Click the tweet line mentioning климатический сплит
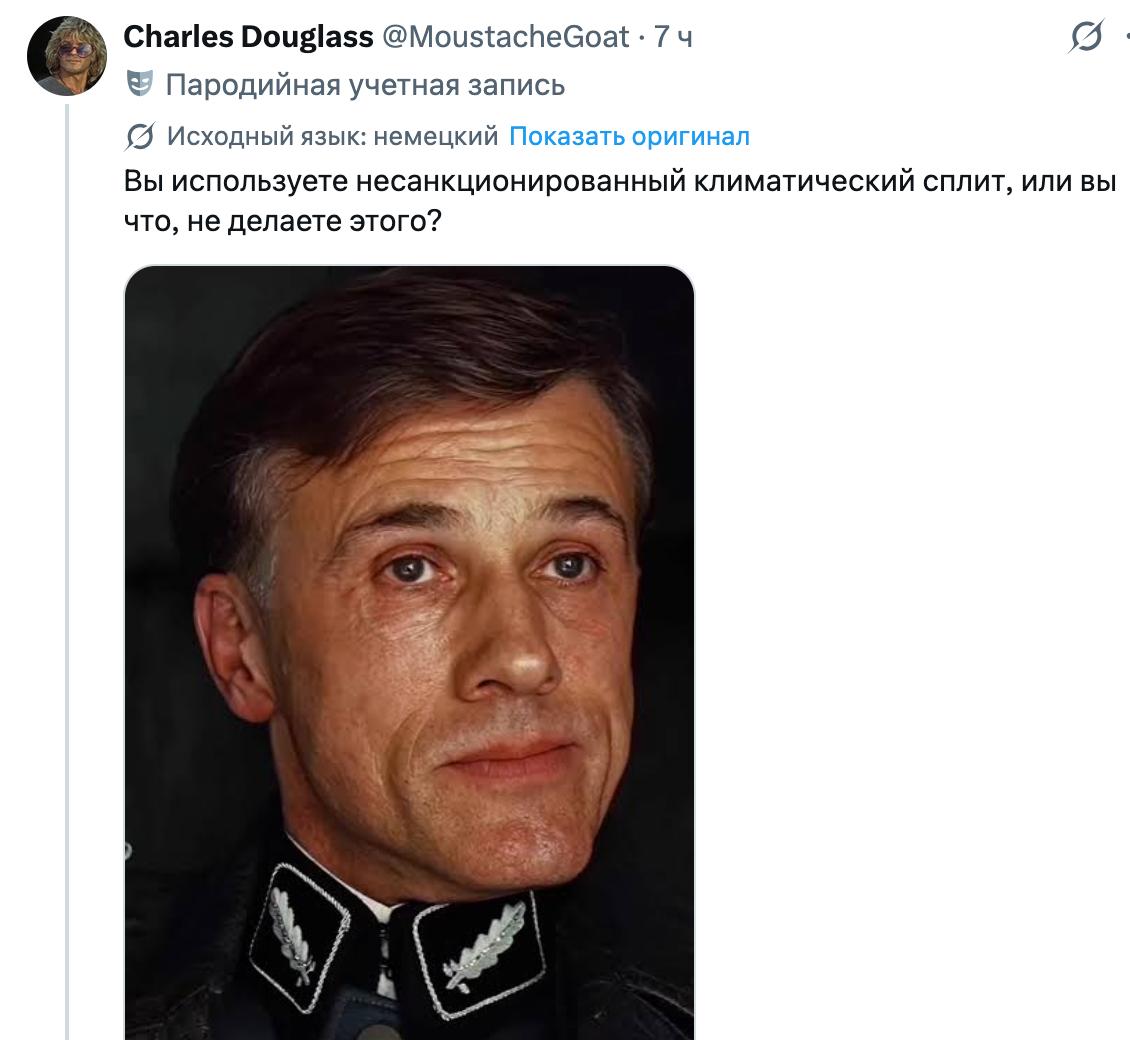Screen dimensions: 1130x1040 tap(620, 181)
